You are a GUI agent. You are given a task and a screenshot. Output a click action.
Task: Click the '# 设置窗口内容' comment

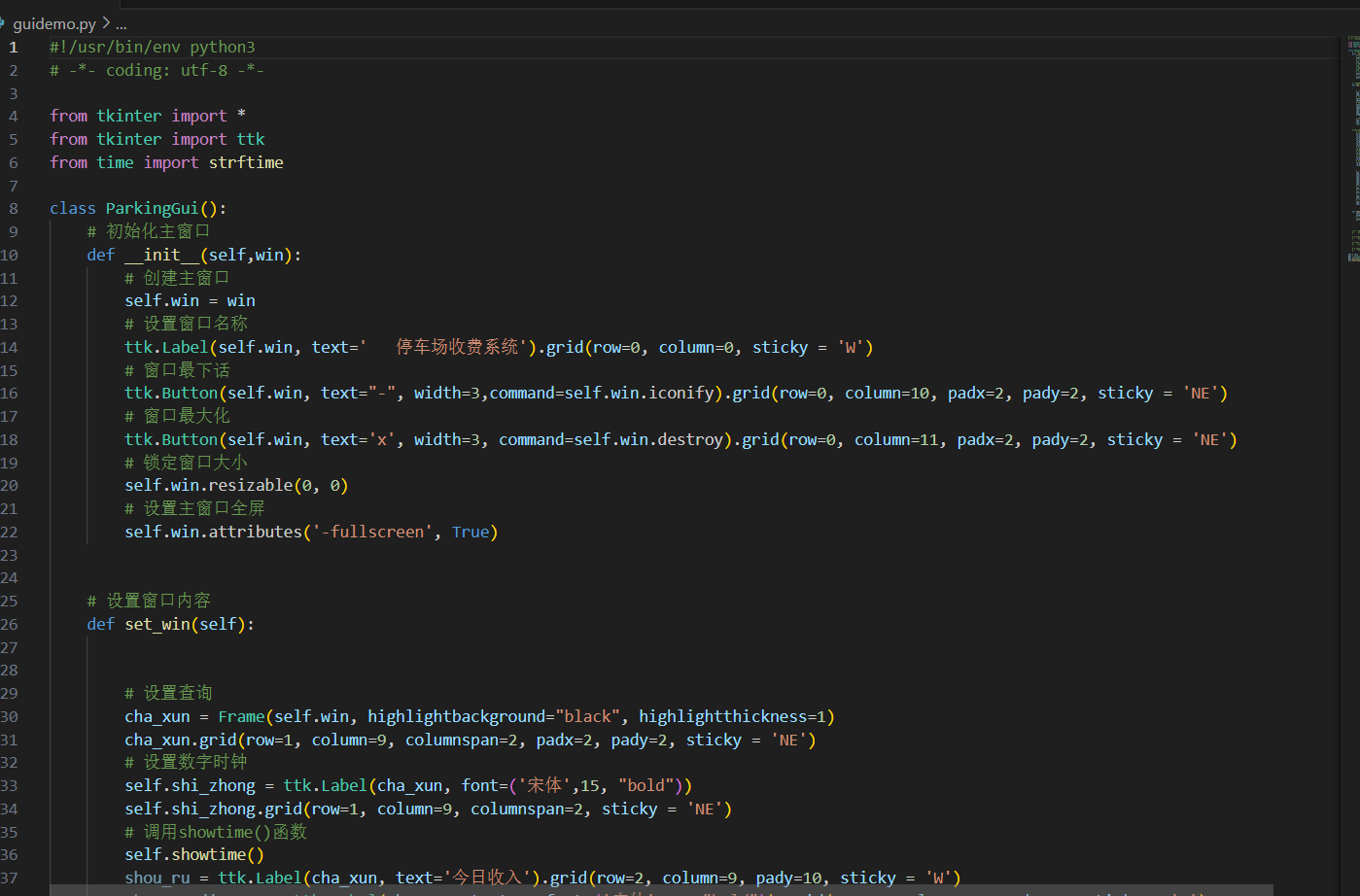149,601
